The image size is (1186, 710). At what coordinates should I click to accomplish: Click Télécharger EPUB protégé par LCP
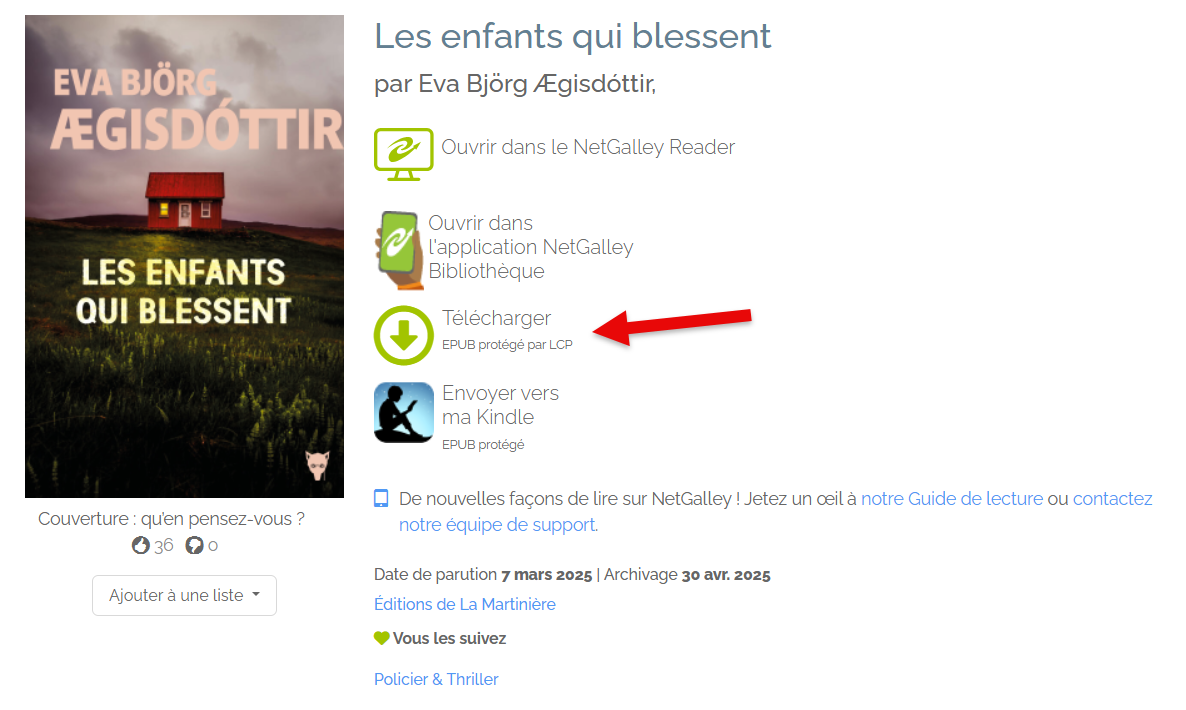click(507, 330)
